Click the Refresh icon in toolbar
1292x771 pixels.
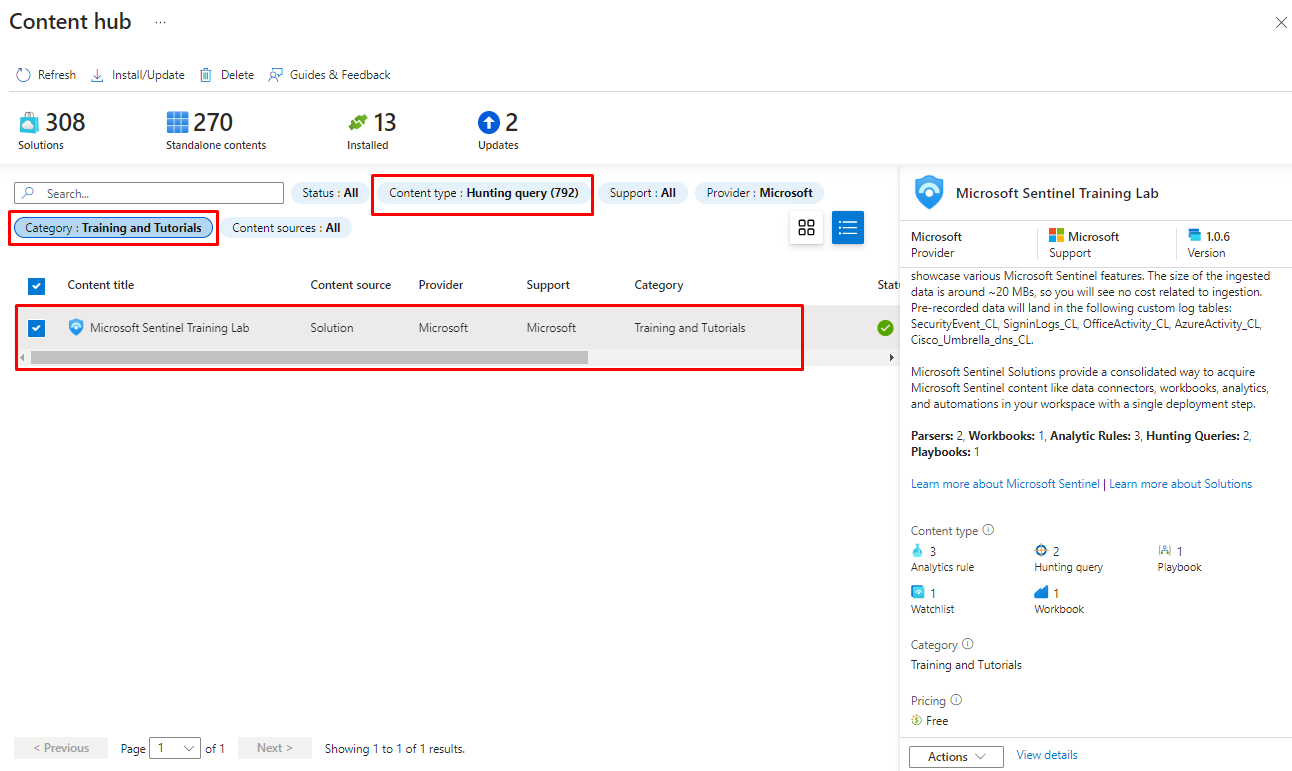(24, 75)
